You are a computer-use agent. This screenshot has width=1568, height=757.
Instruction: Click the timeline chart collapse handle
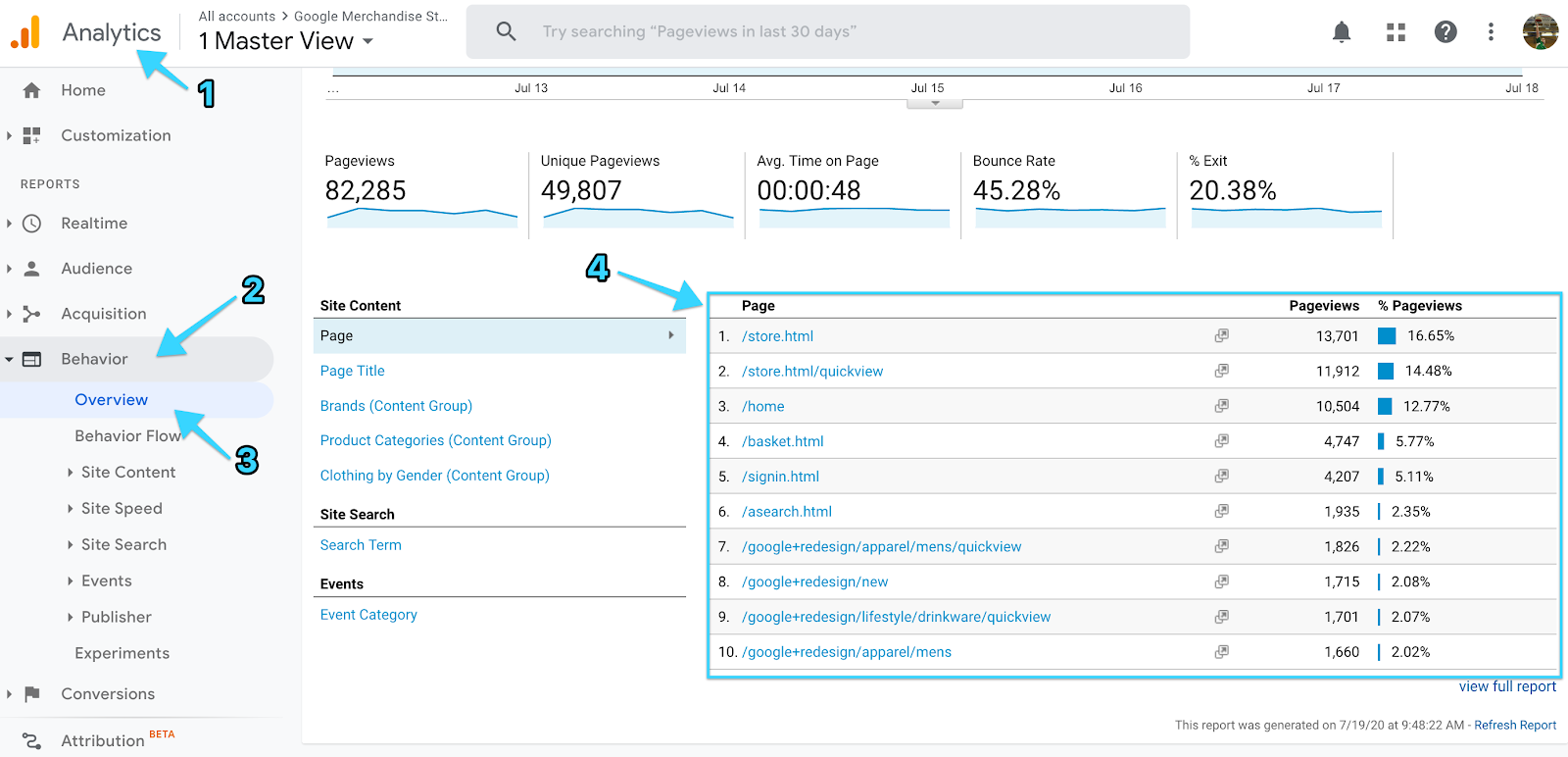pos(935,103)
